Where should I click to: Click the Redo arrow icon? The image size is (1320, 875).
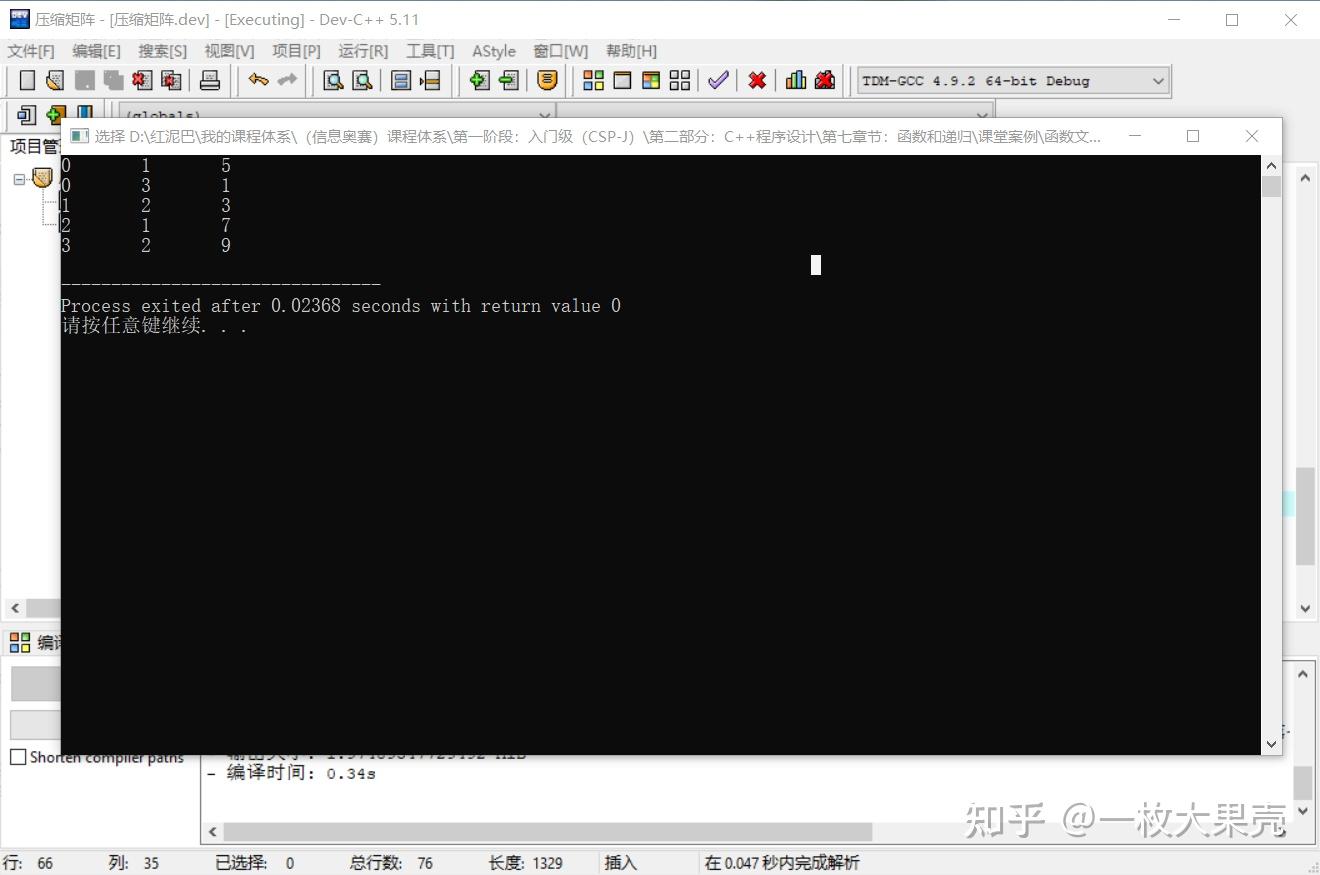click(287, 80)
